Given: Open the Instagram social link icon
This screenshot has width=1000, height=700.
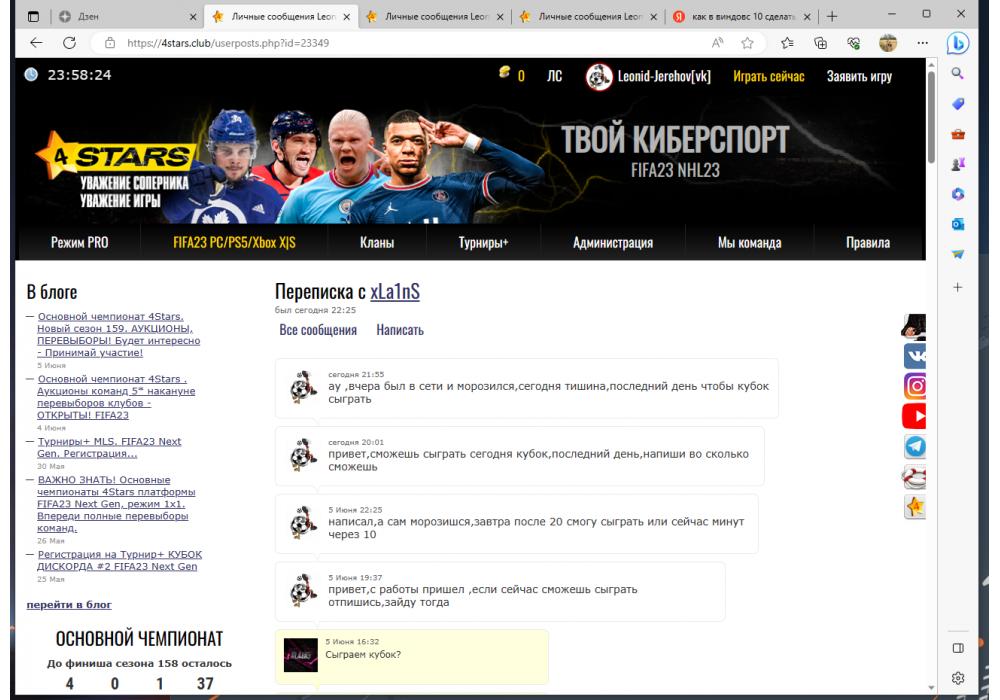Looking at the screenshot, I should [914, 386].
